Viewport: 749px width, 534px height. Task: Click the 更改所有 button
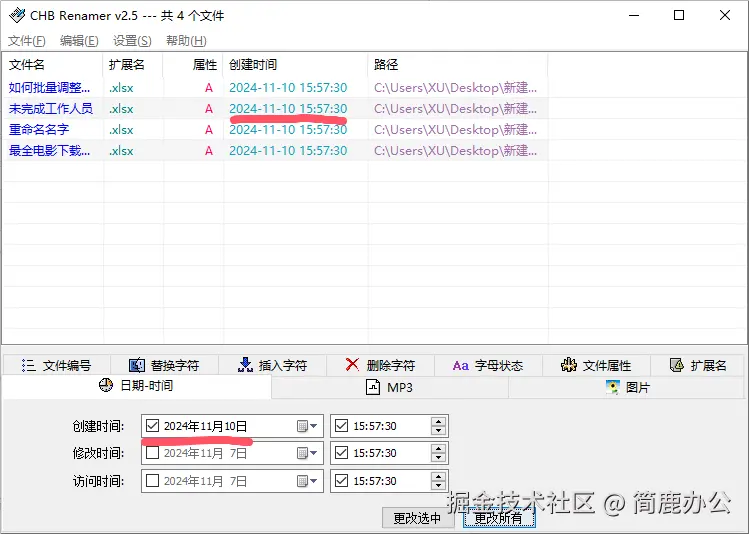(499, 518)
